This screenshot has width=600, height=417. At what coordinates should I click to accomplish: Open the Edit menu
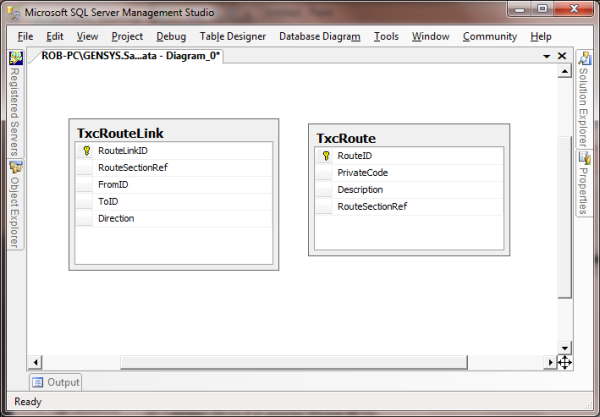tap(54, 36)
